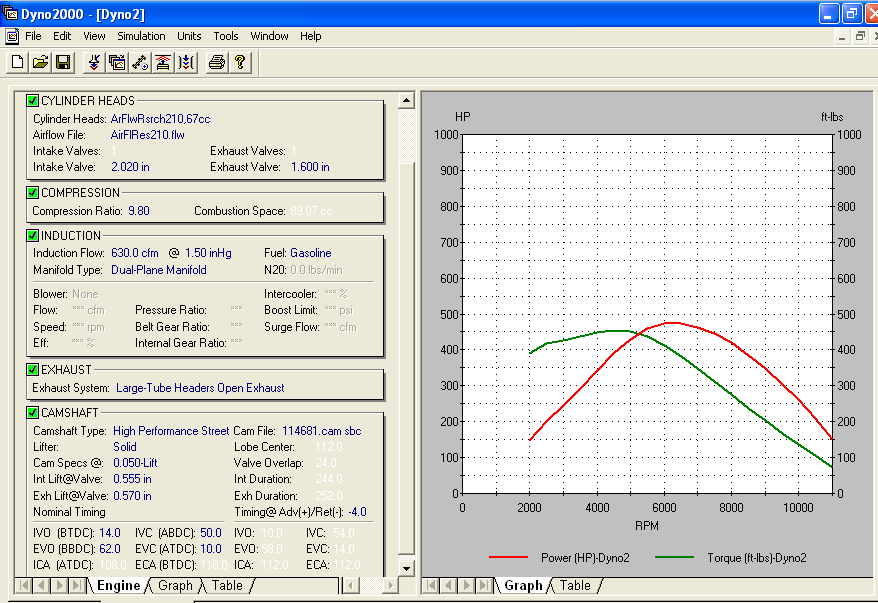
Task: Click the toolbar icon immediately left of Print
Action: [186, 63]
